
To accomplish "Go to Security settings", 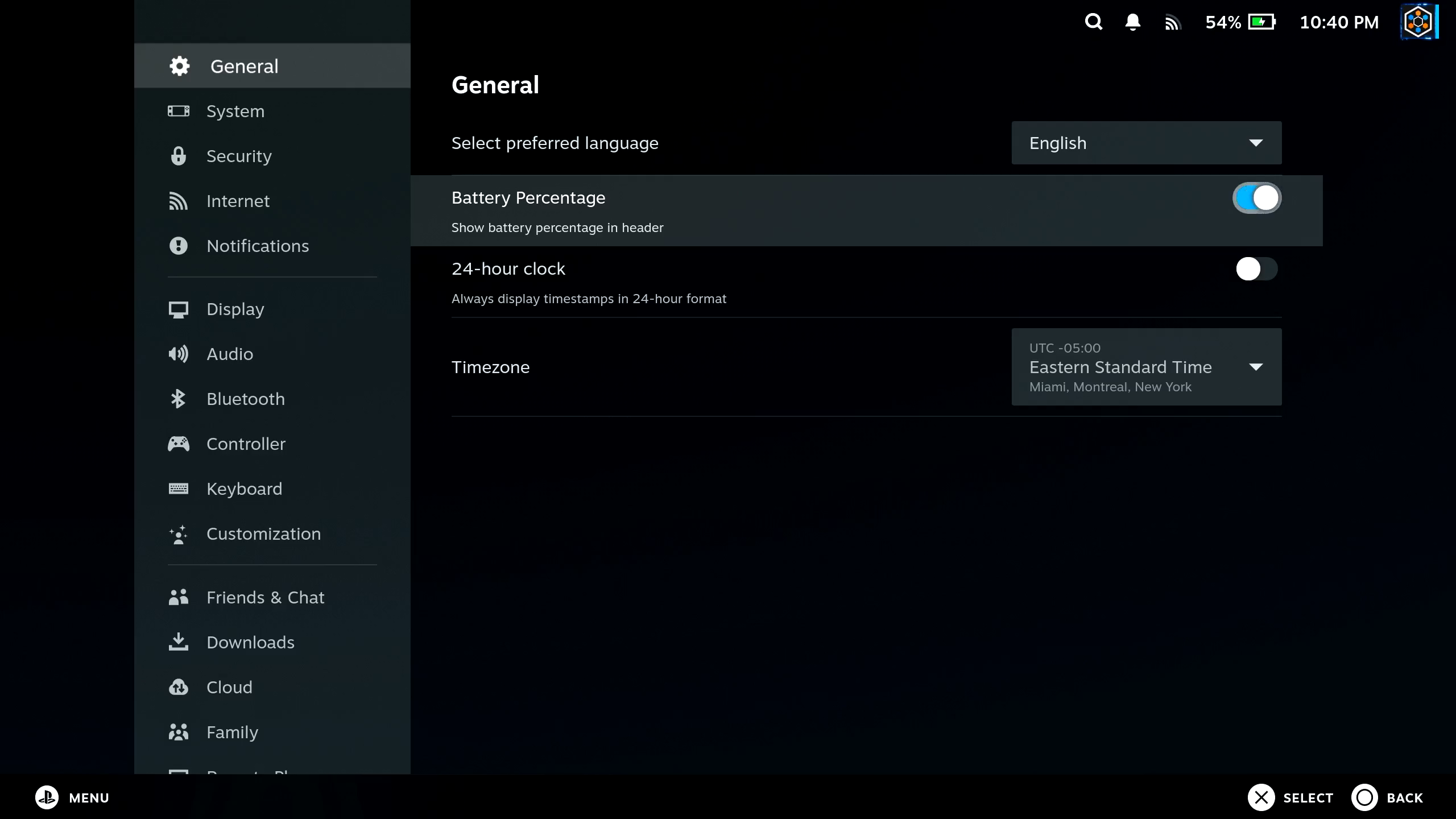I will pos(239,156).
